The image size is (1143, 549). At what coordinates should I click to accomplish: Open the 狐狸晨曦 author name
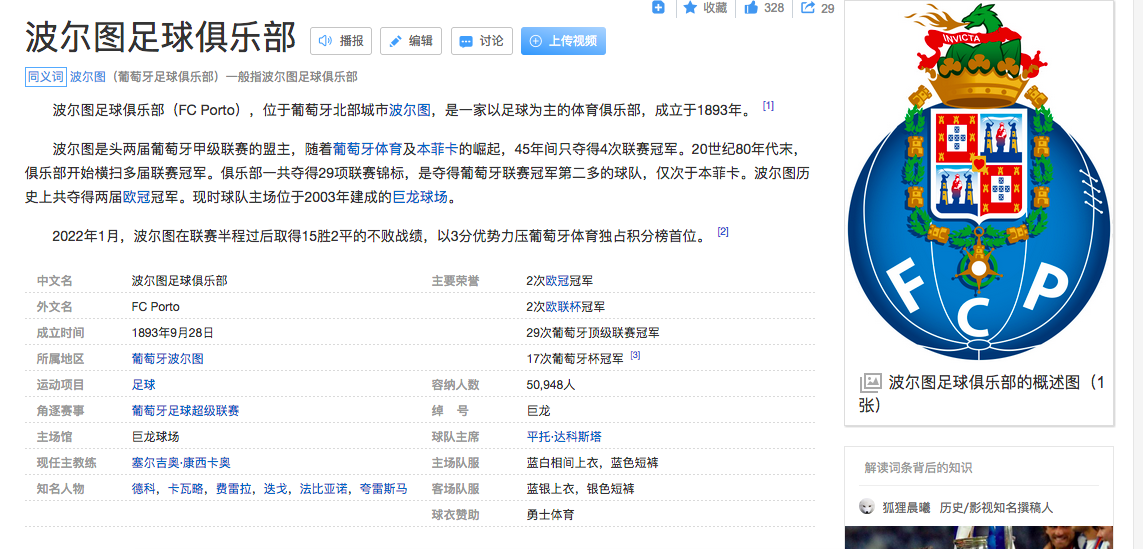click(x=906, y=507)
